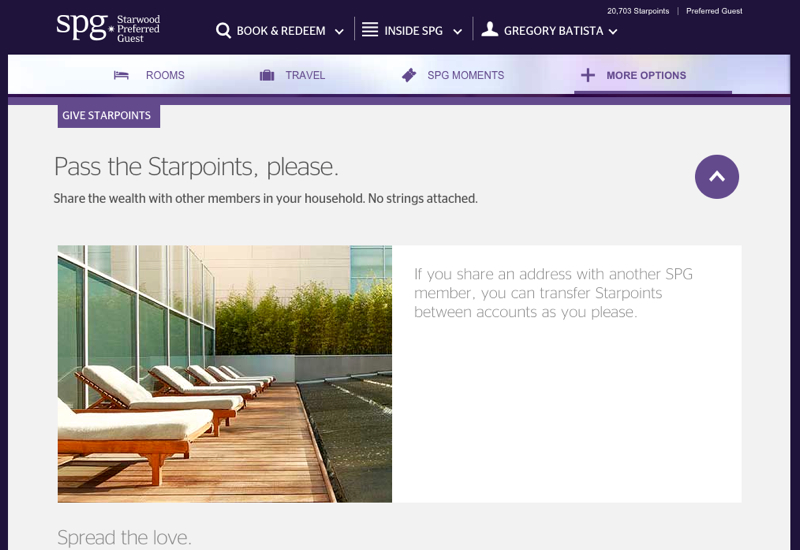Click the More Options plus icon
Image resolution: width=800 pixels, height=550 pixels.
pyautogui.click(x=588, y=75)
